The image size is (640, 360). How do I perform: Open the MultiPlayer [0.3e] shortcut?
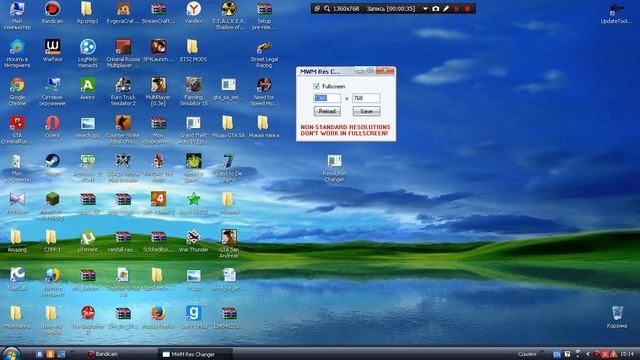(158, 92)
